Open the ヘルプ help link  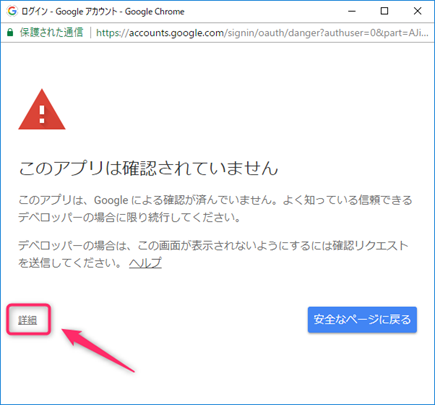click(x=145, y=263)
